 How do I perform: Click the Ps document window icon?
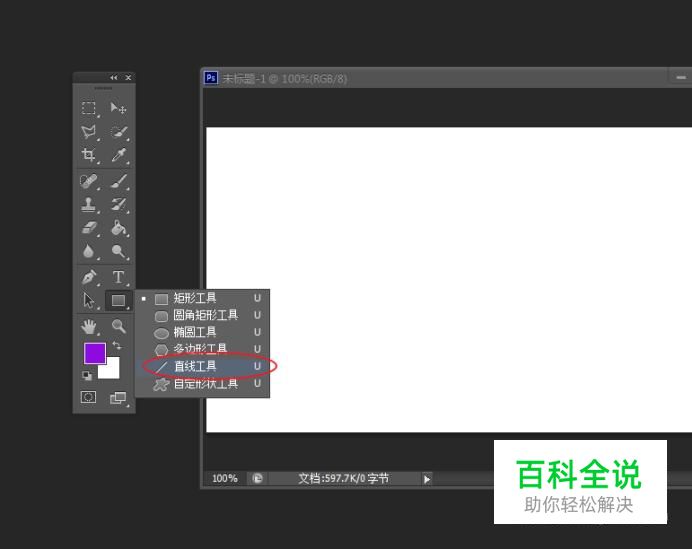click(211, 78)
